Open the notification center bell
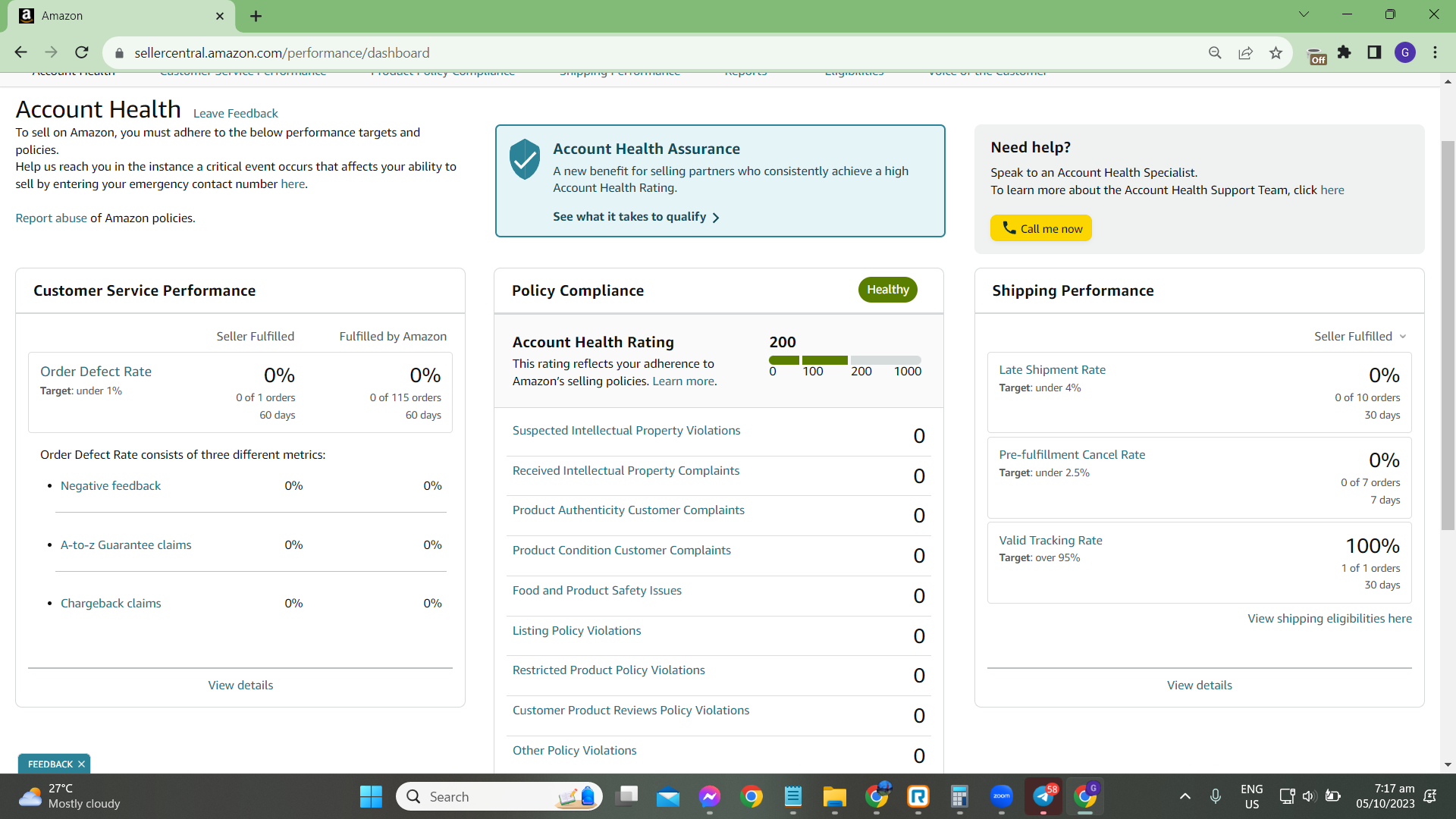The width and height of the screenshot is (1456, 819). [1430, 796]
